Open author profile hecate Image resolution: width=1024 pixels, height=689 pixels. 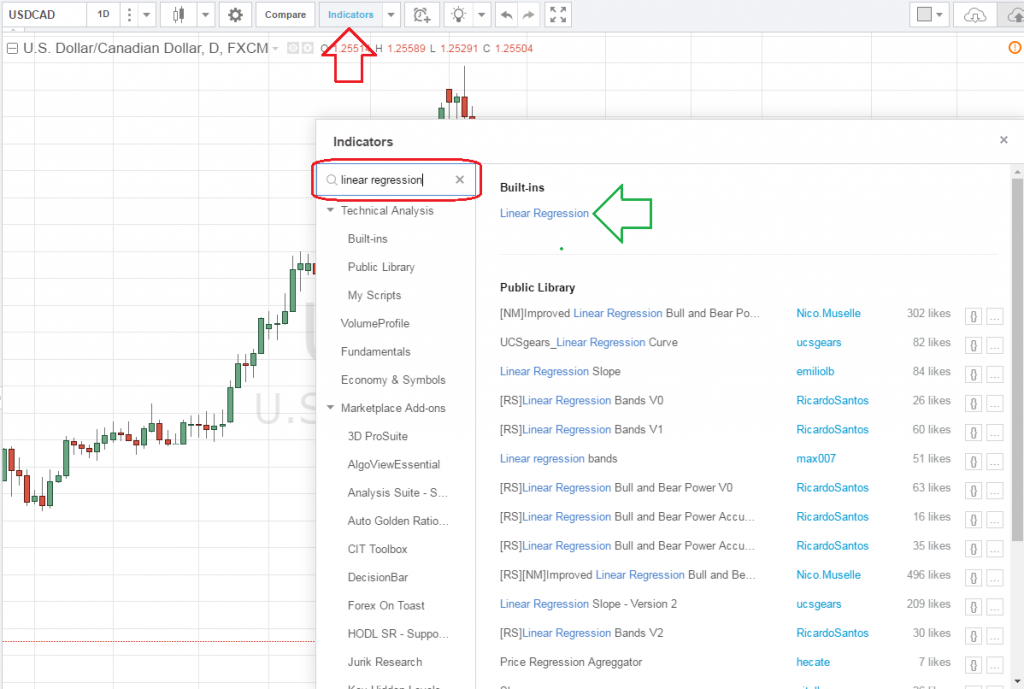[813, 662]
